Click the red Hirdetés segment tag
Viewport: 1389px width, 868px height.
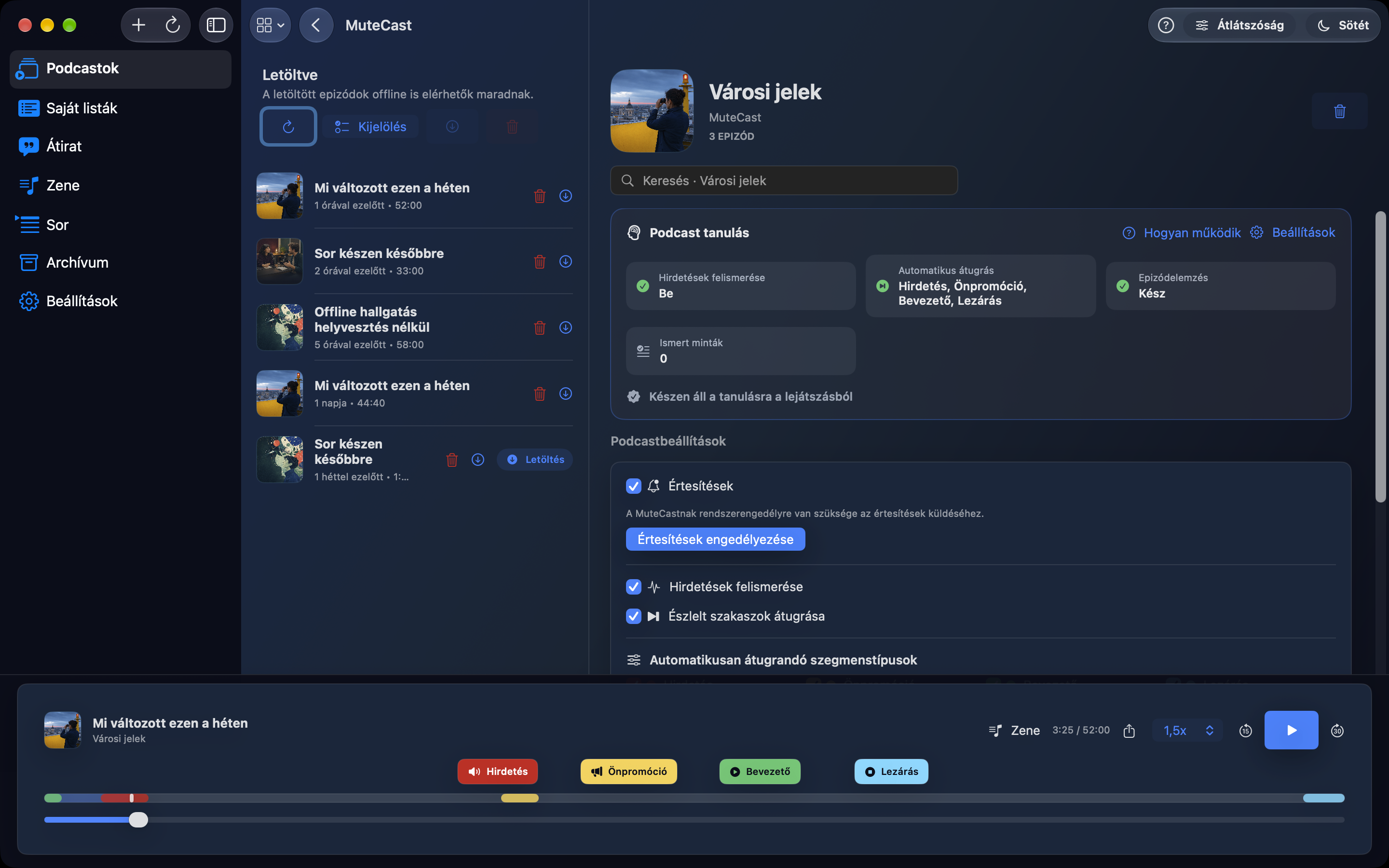click(x=498, y=772)
